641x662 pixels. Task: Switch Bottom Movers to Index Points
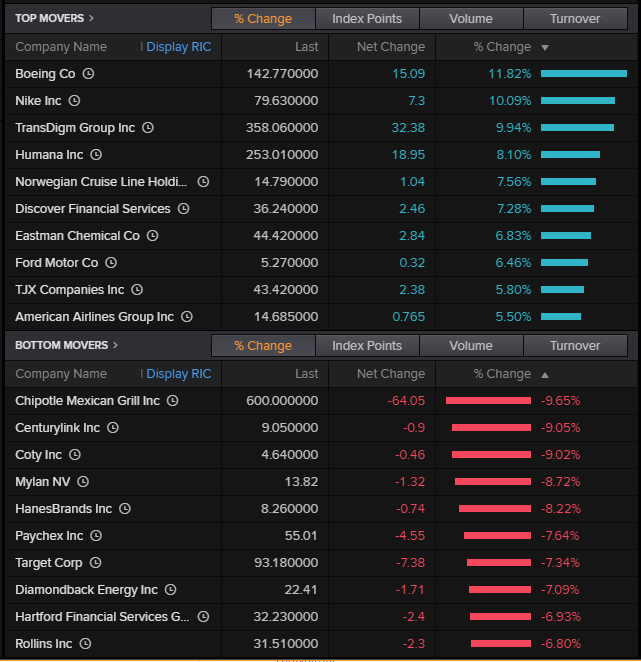point(367,346)
